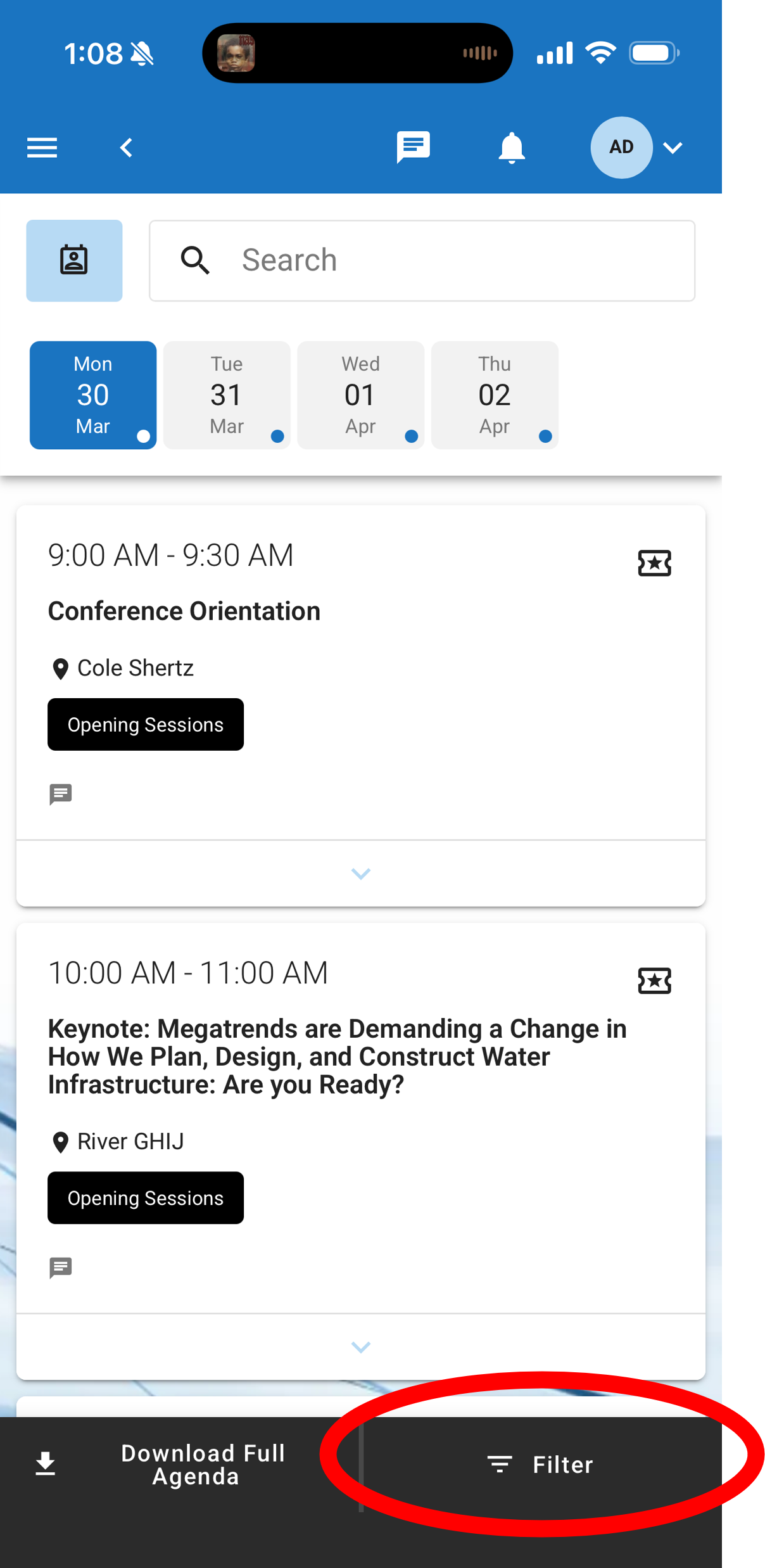Switch to Tue 31 Mar tab
This screenshot has height=1568, width=765.
pos(227,395)
